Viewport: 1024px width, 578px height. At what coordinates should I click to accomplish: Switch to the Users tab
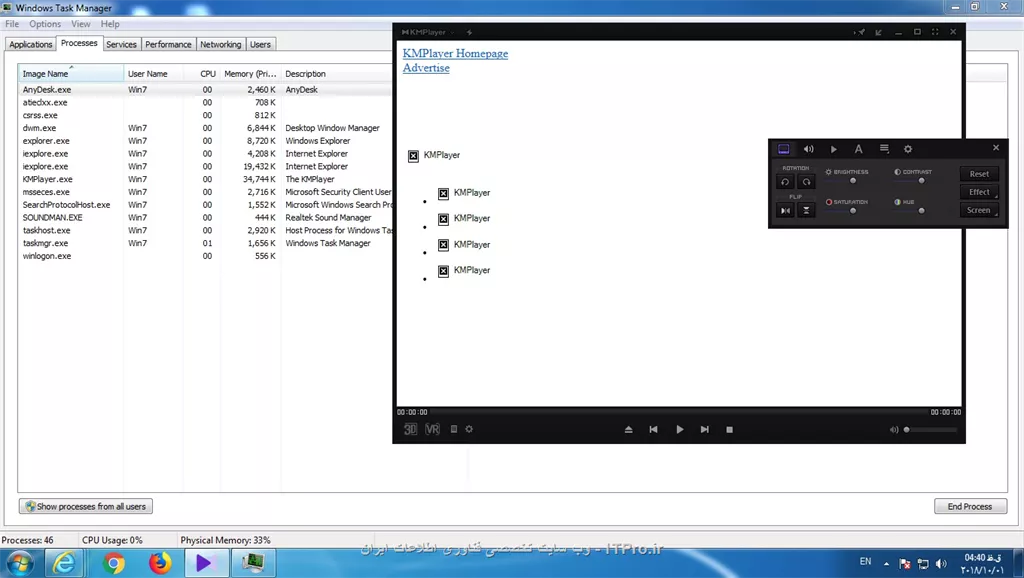coord(260,44)
